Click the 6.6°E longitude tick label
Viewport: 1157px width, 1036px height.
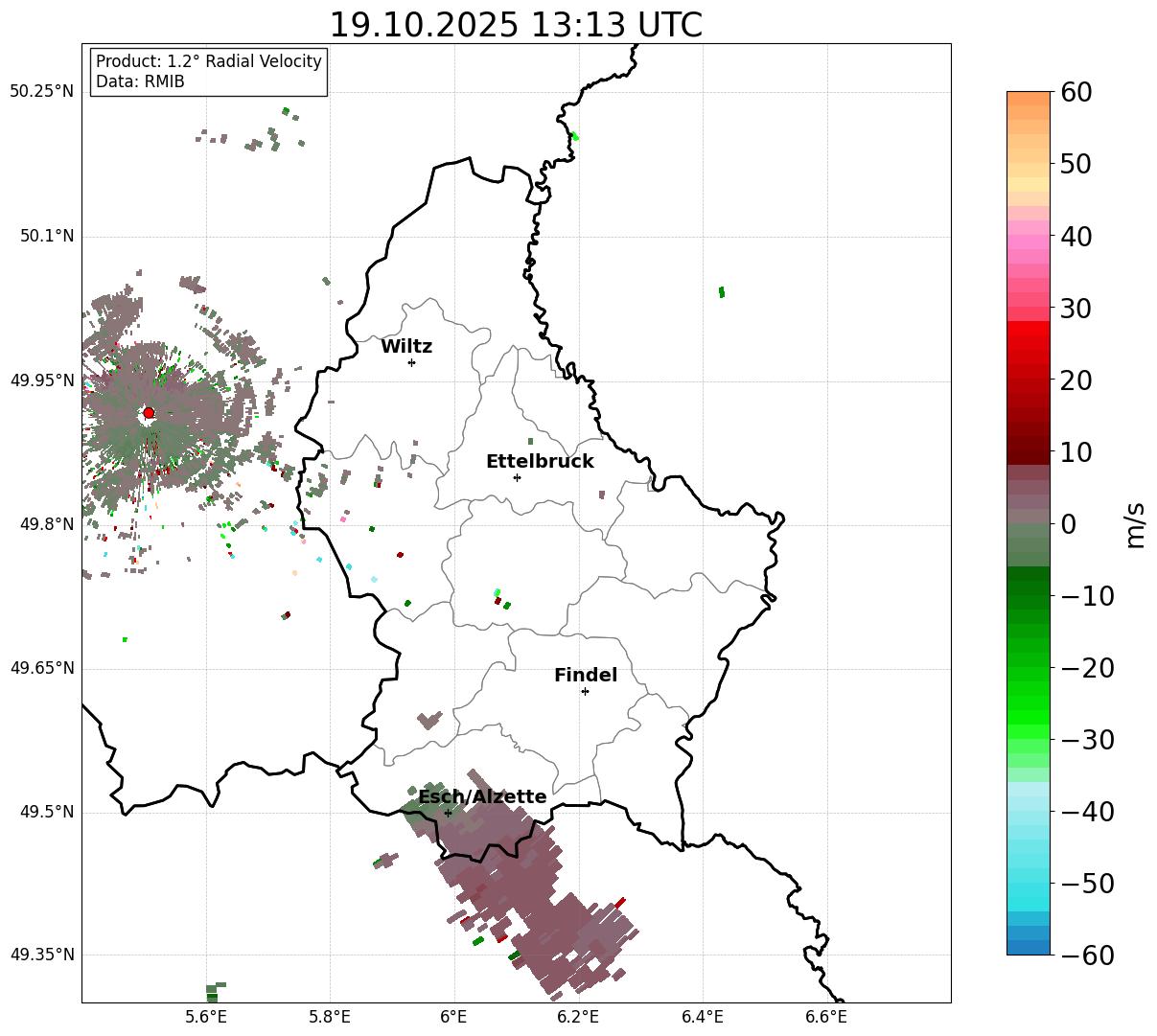826,1017
